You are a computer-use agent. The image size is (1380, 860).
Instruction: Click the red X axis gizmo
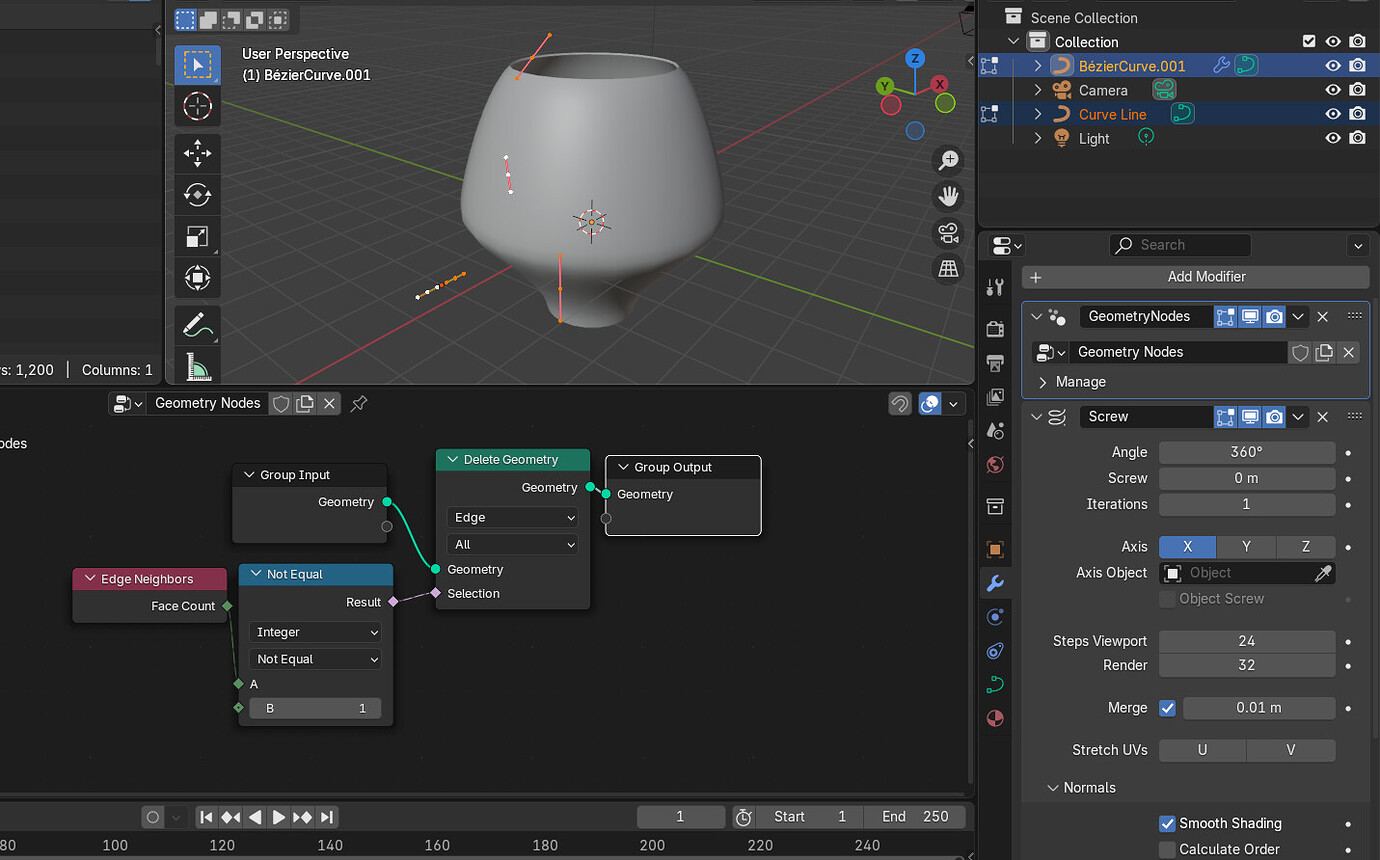click(939, 84)
